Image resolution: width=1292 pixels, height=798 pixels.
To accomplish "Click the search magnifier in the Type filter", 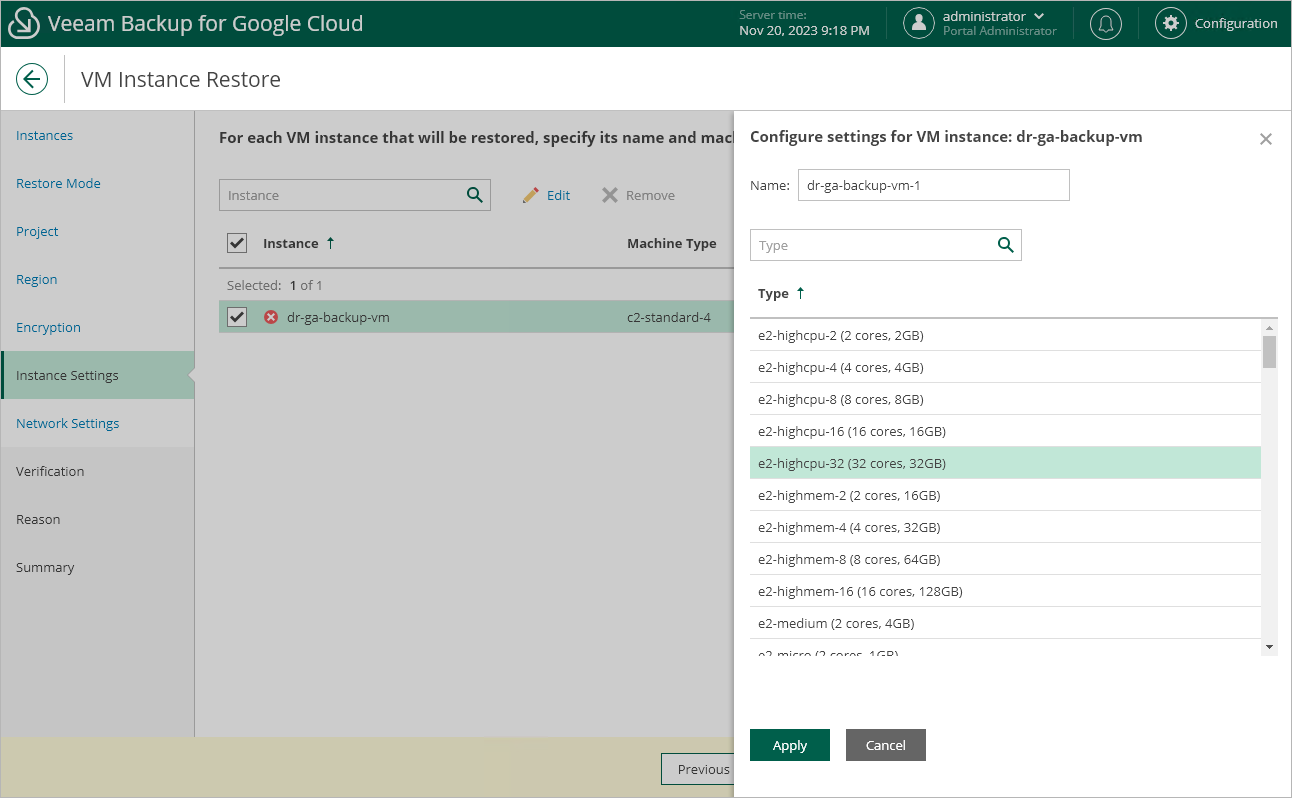I will [1005, 244].
